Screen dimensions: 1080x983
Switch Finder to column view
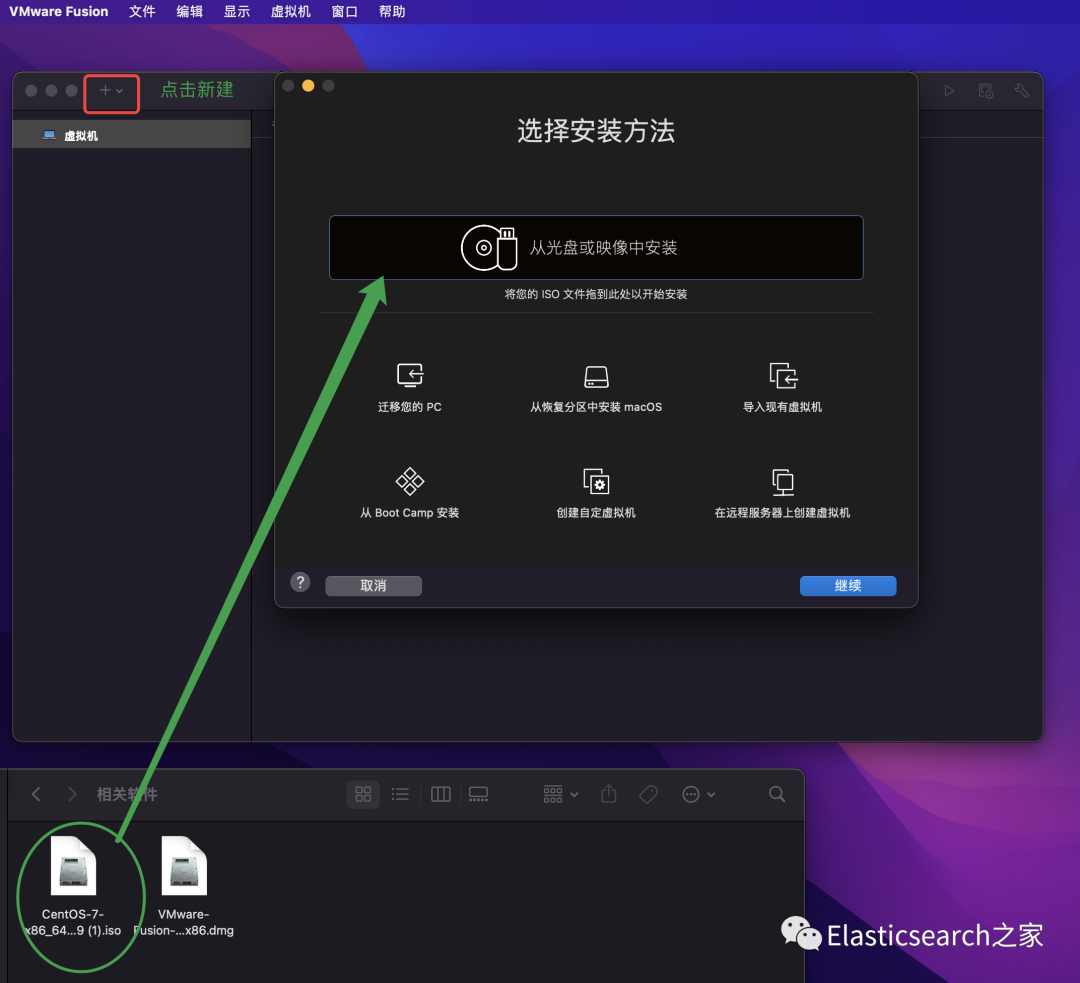coord(441,794)
